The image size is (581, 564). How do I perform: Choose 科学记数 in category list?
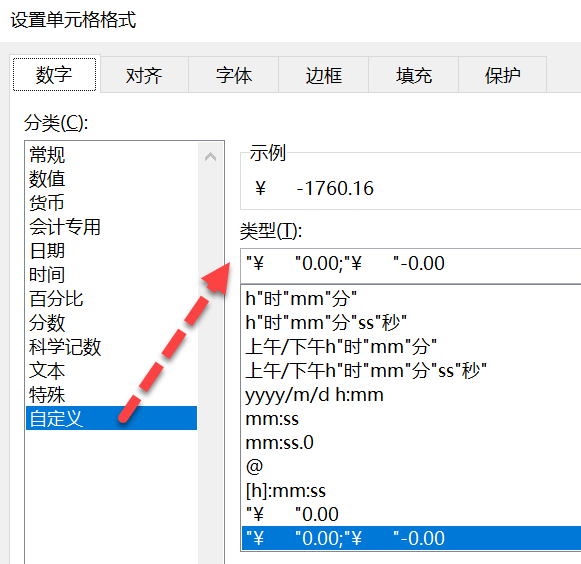pyautogui.click(x=111, y=347)
